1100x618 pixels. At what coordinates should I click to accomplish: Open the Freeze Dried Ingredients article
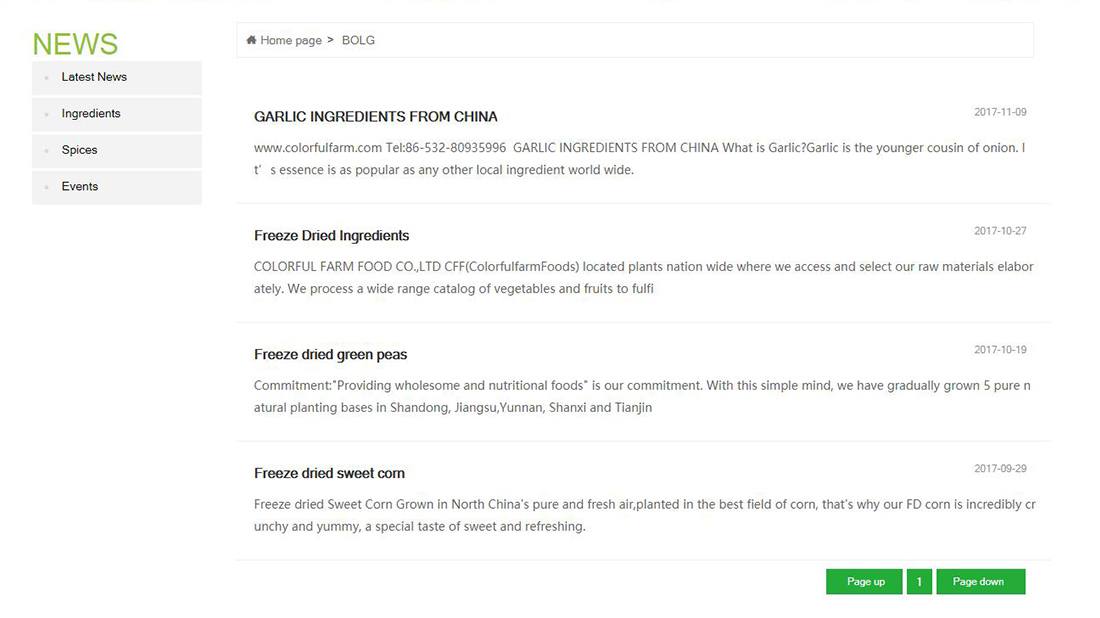pyautogui.click(x=331, y=236)
